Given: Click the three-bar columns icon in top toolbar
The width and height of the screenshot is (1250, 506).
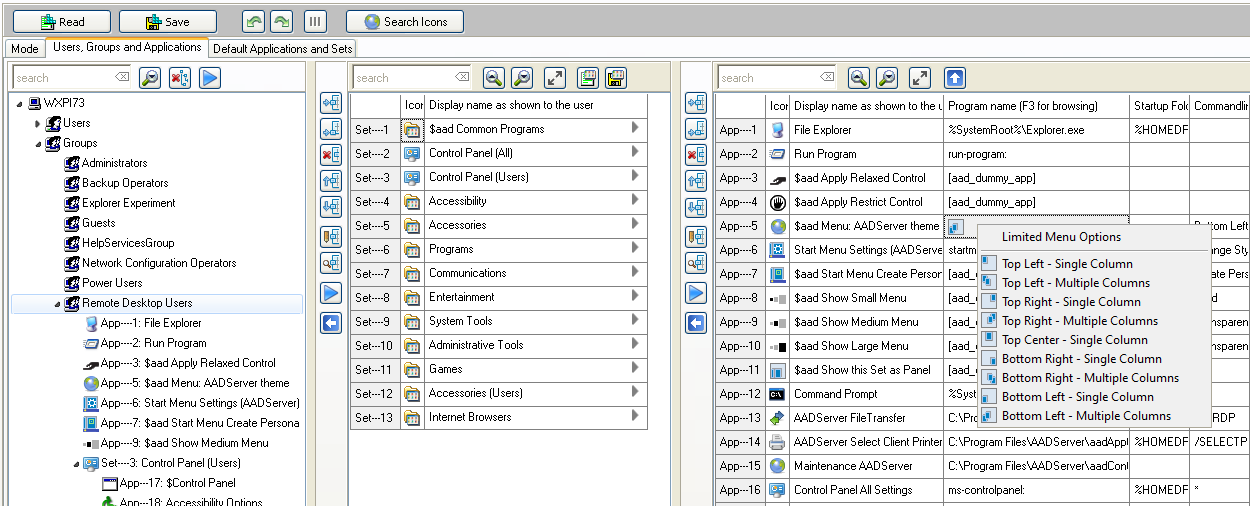Looking at the screenshot, I should tap(315, 21).
